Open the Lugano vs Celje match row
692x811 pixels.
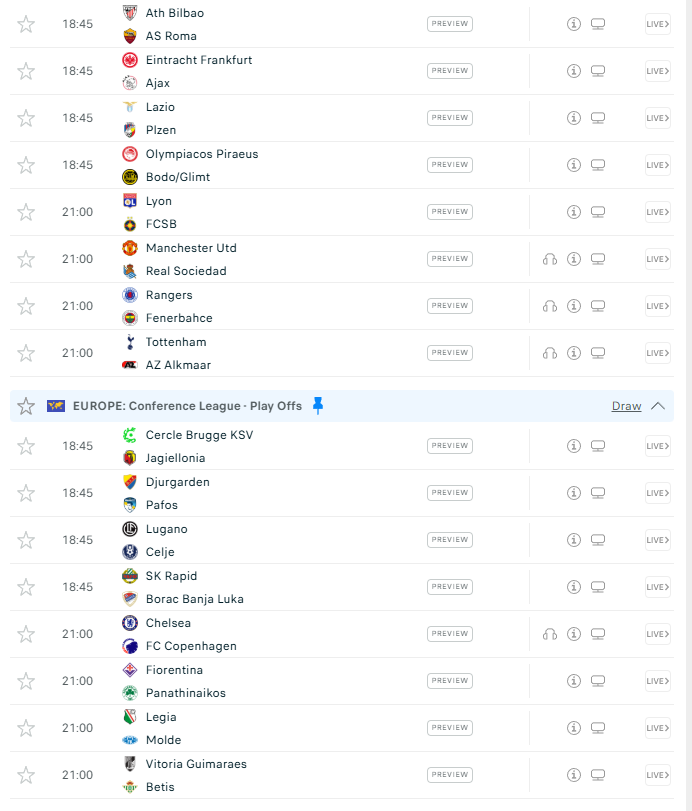coord(342,540)
